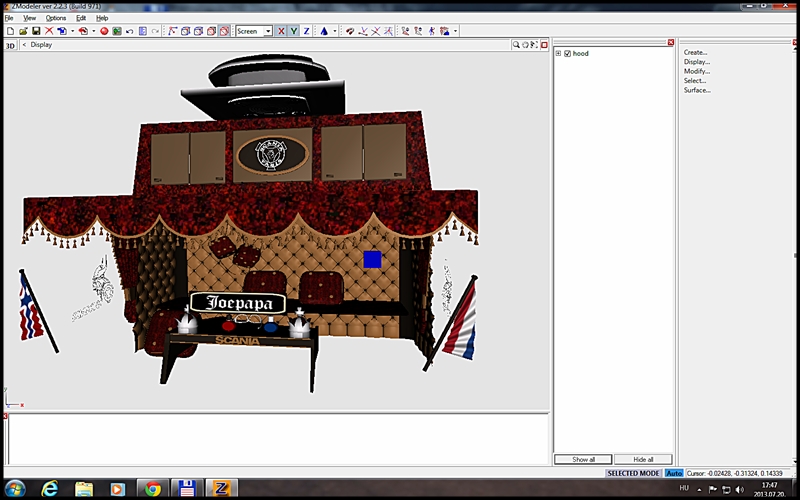Click the Save disk toolbar icon
The width and height of the screenshot is (800, 500).
[35, 31]
